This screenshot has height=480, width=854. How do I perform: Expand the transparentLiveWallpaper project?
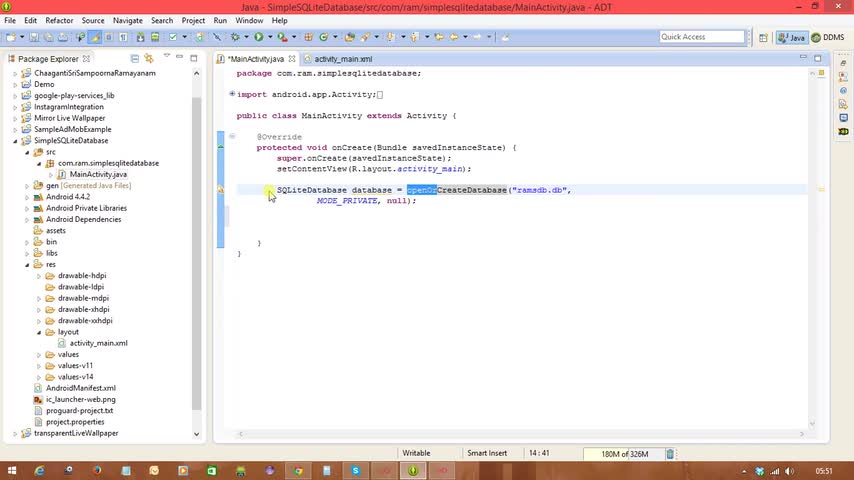coord(15,433)
